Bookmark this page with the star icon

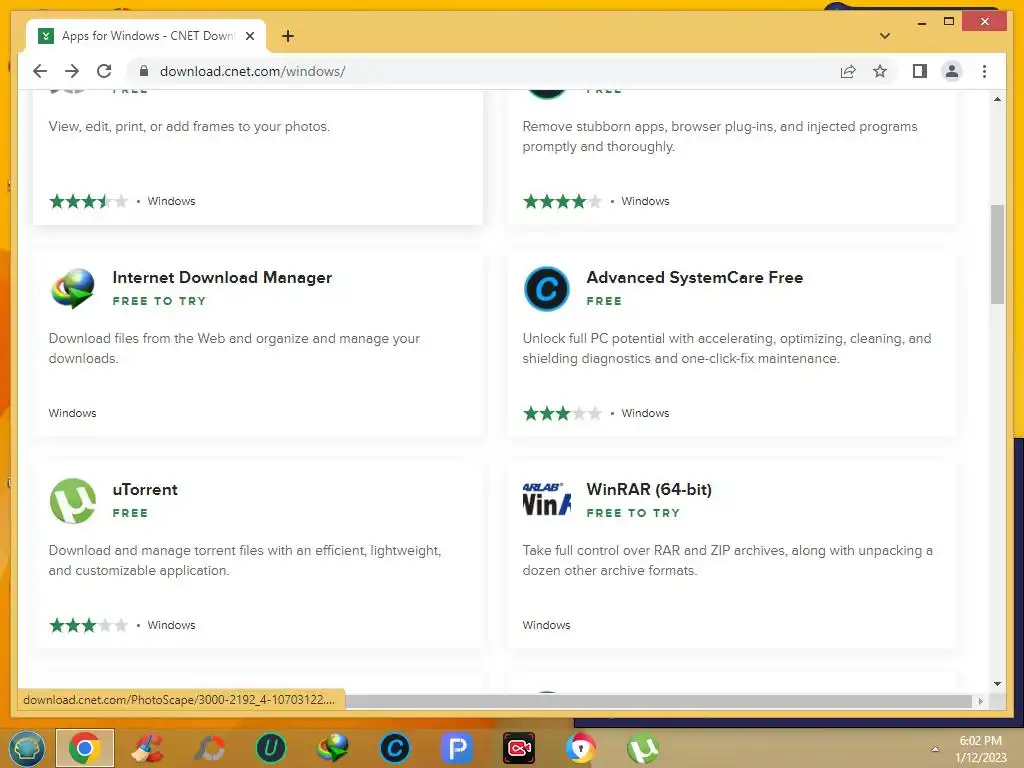coord(880,71)
